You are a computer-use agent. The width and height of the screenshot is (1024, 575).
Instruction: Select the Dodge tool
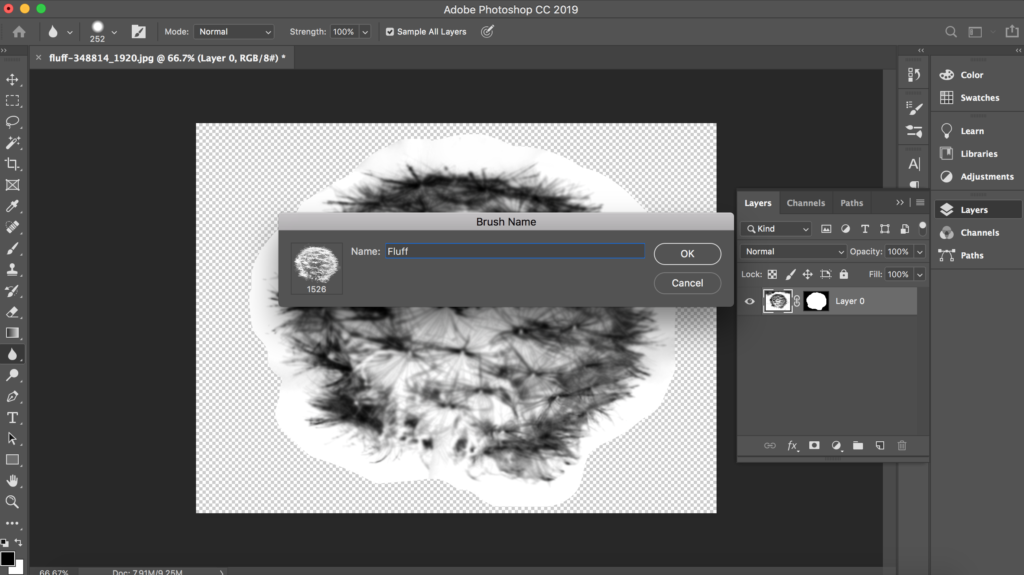click(x=12, y=375)
